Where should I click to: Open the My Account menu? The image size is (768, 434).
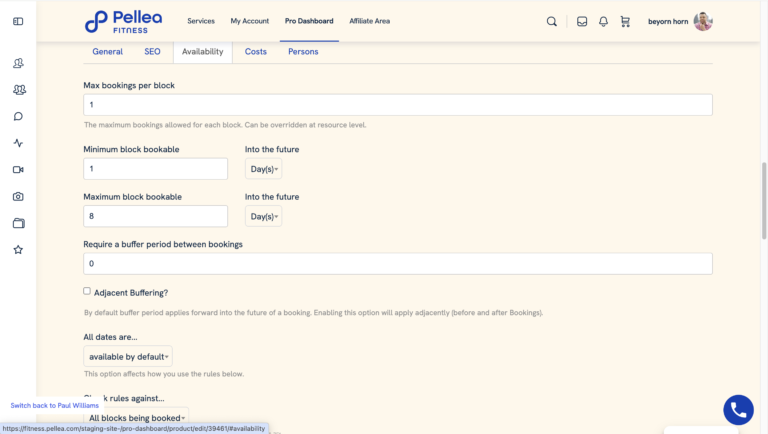click(250, 21)
